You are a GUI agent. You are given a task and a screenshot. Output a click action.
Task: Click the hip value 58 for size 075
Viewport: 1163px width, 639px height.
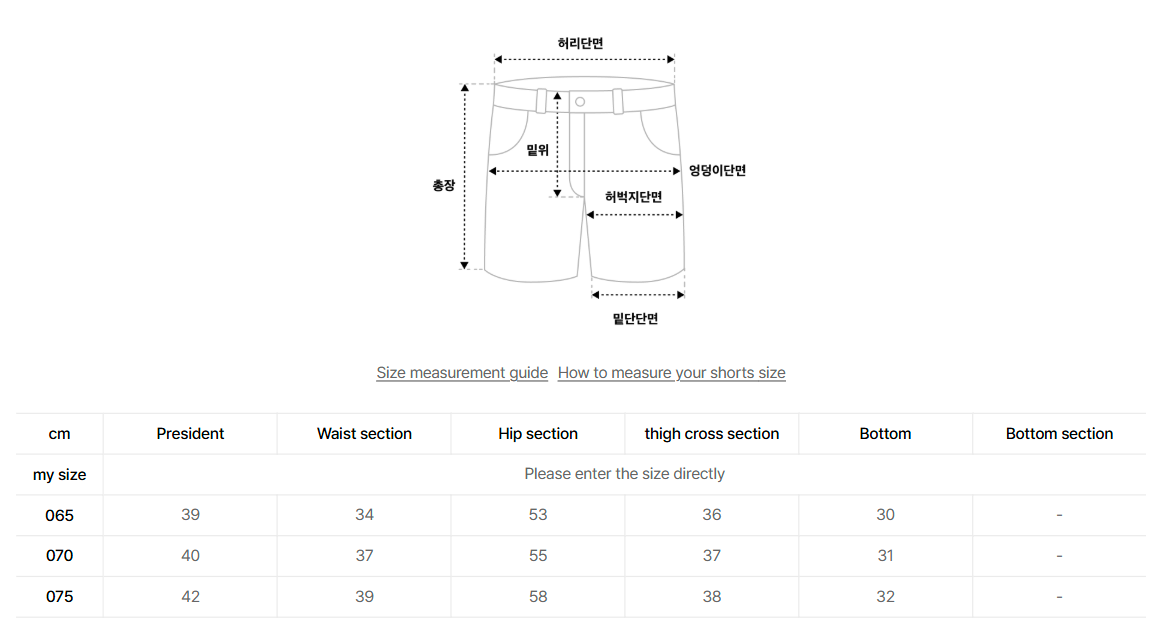pyautogui.click(x=538, y=597)
